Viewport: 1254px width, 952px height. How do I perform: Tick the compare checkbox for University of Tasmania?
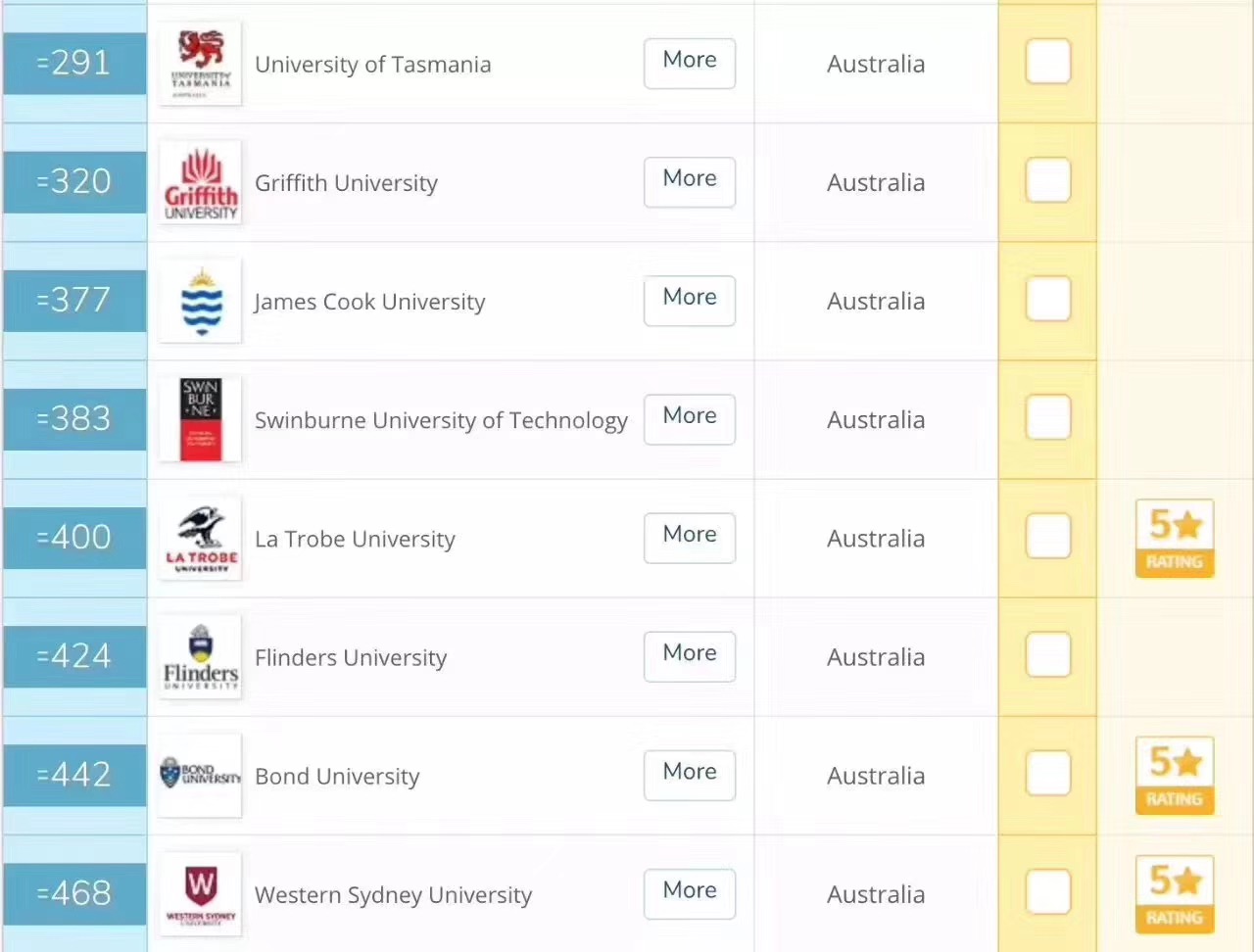coord(1047,62)
